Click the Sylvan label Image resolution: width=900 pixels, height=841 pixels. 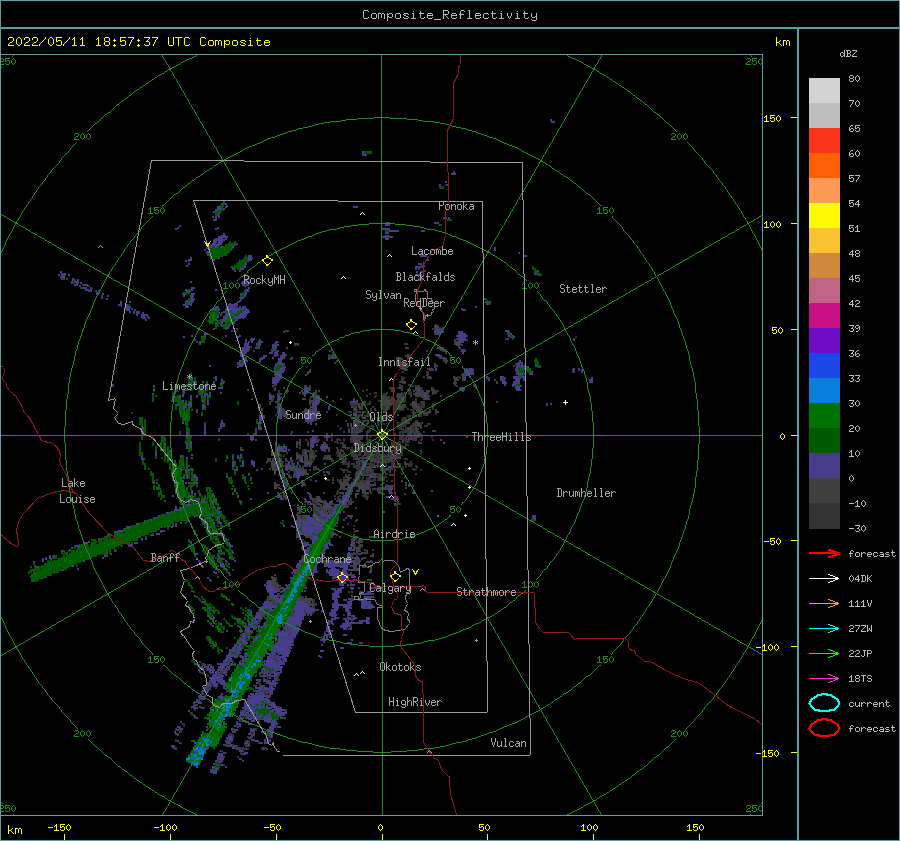point(383,295)
